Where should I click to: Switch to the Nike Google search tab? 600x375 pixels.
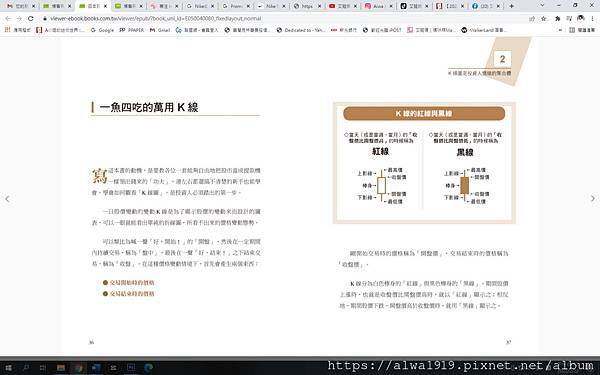point(199,6)
